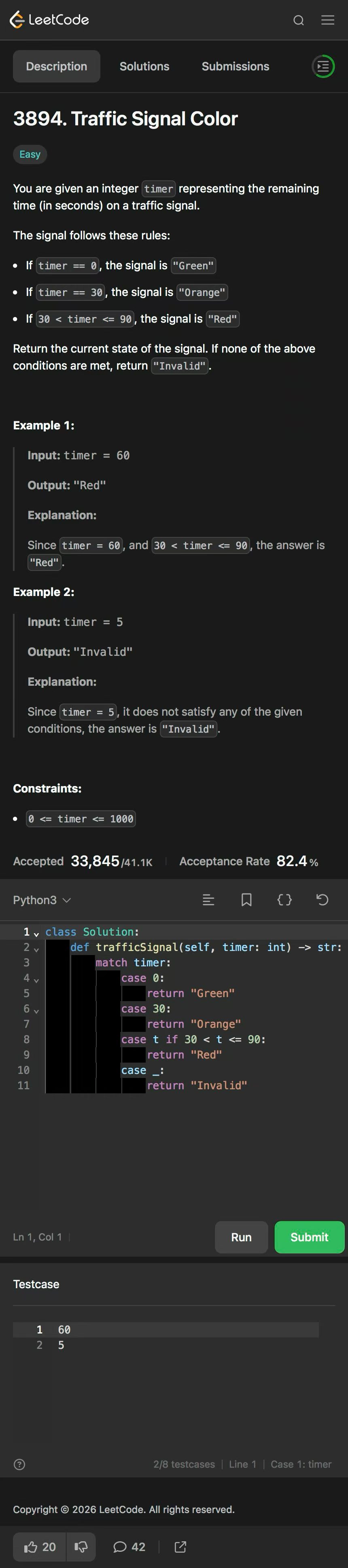The height and width of the screenshot is (1568, 348).
Task: Click testcase input line containing 60
Action: [64, 1329]
